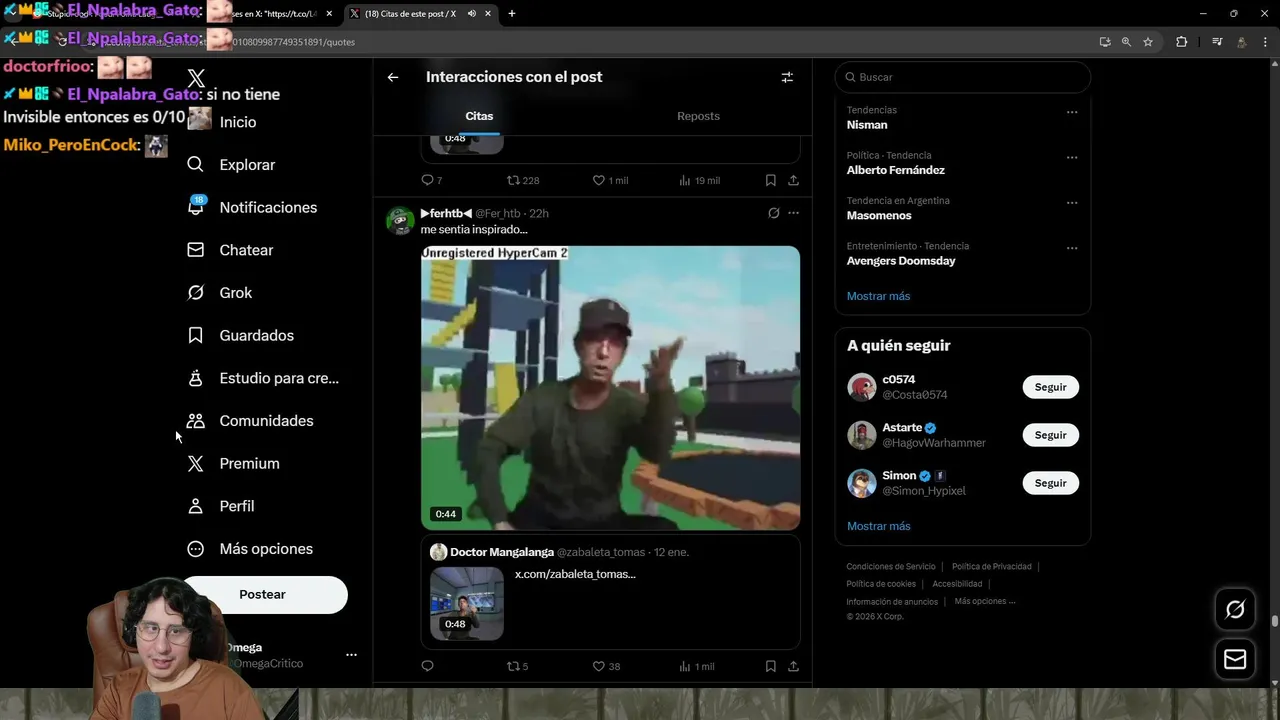Click the Buscar search field
The width and height of the screenshot is (1280, 720).
[x=962, y=77]
